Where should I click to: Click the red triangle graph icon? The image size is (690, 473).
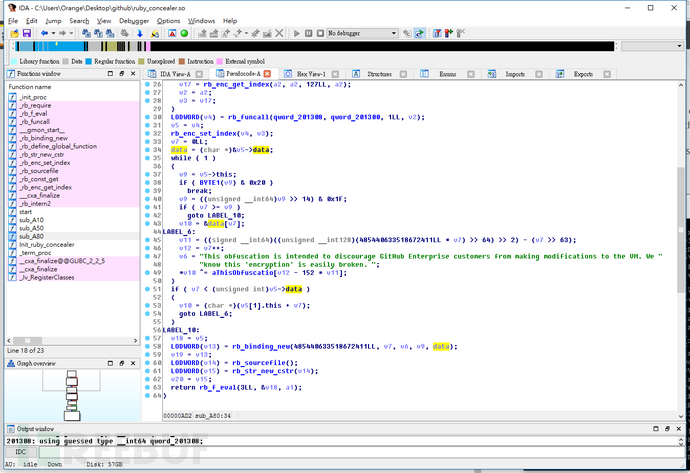click(x=172, y=33)
